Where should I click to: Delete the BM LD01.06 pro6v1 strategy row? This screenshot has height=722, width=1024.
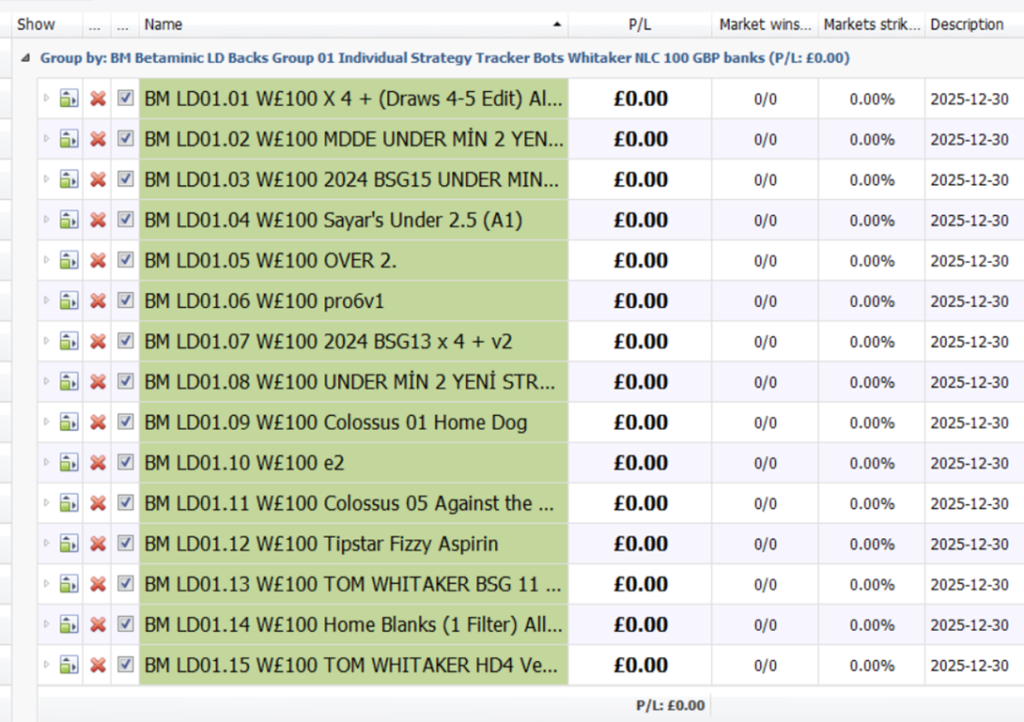98,301
